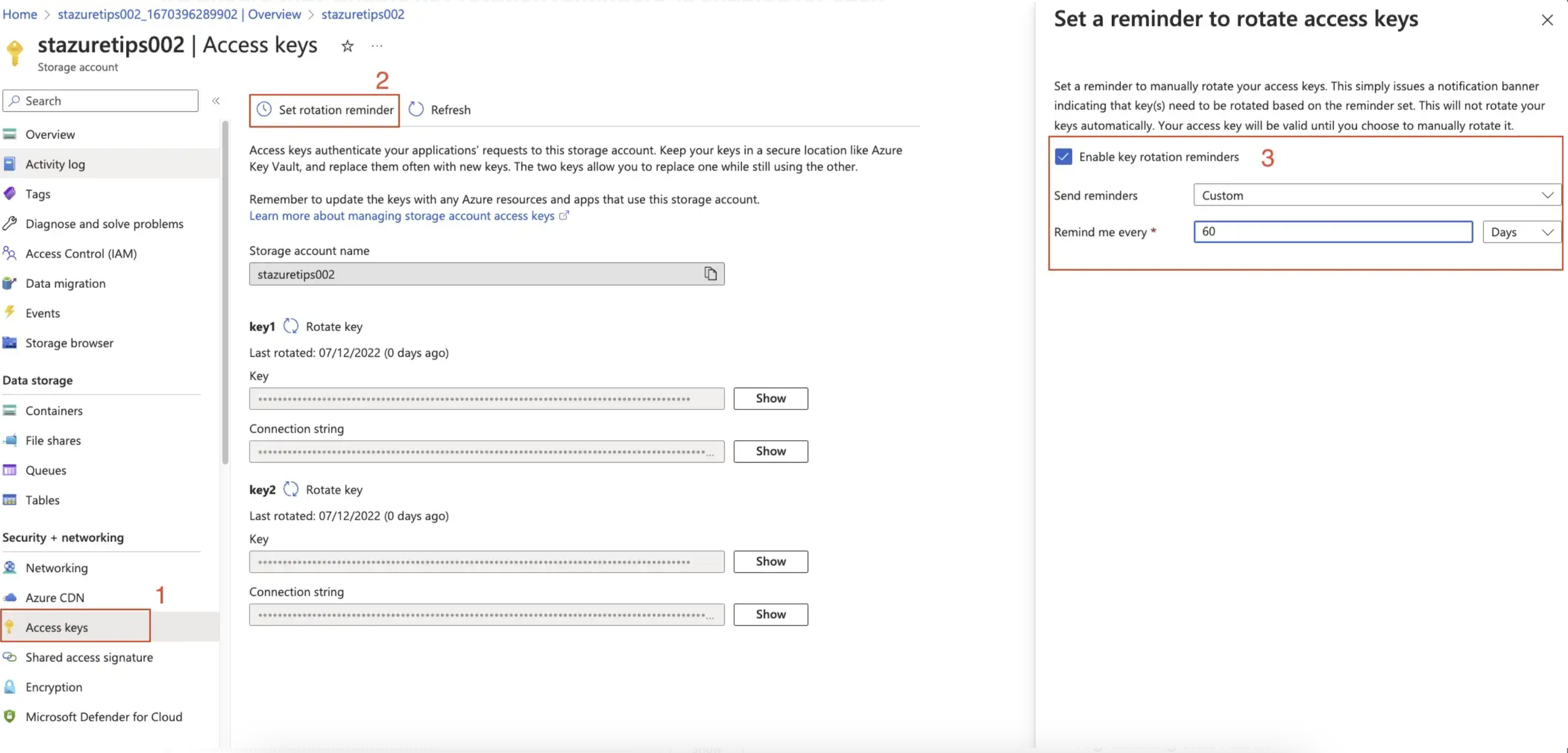
Task: Show the key2 Connection string
Action: pos(771,614)
